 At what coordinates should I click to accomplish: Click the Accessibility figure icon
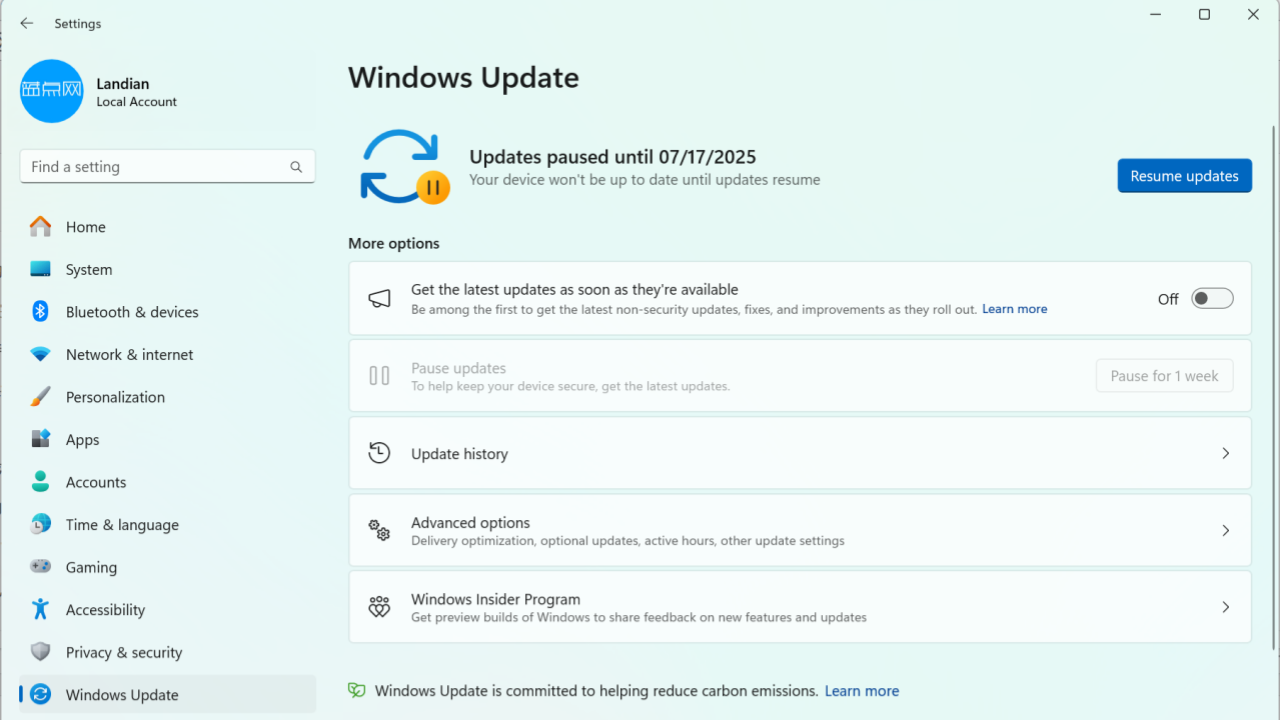[x=40, y=610]
